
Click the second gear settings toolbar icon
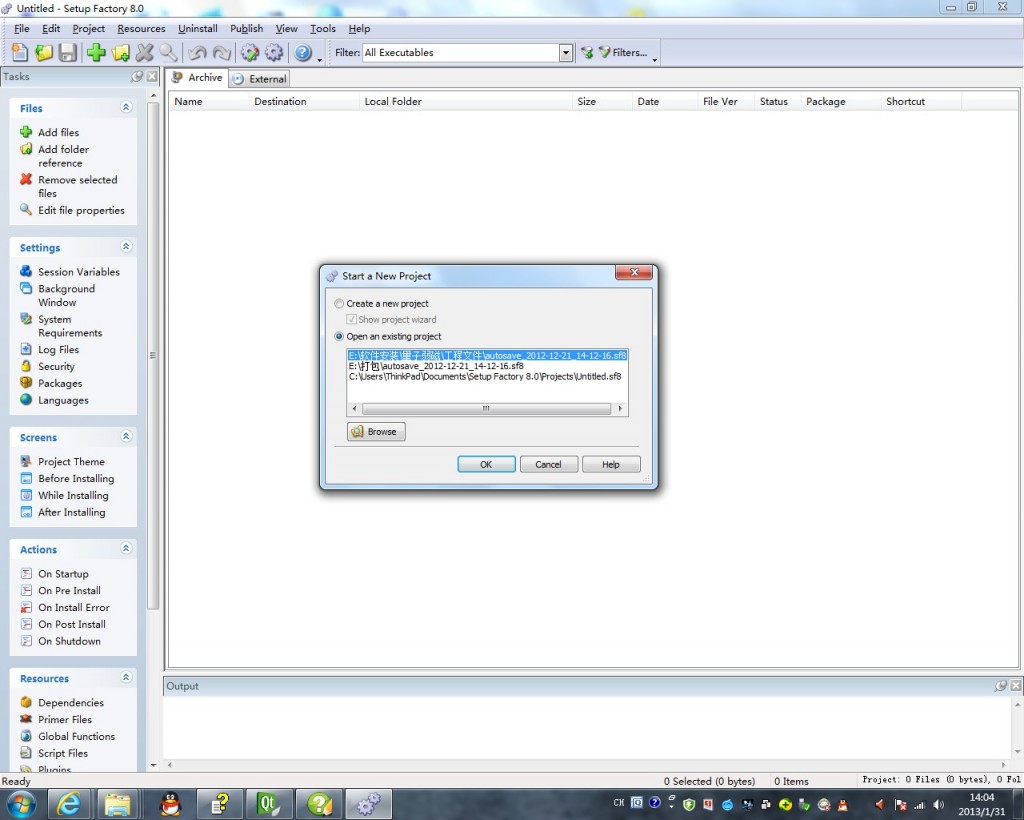[274, 52]
